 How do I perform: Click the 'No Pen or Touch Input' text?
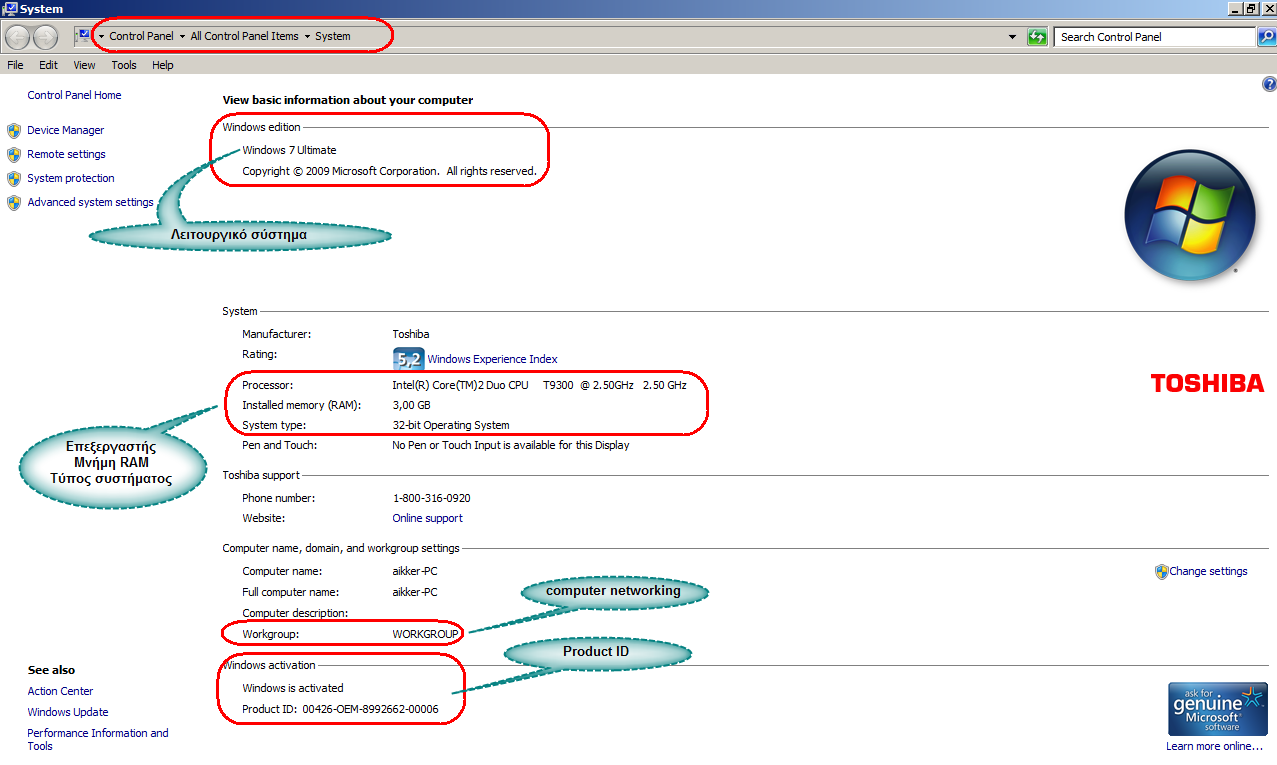point(511,445)
